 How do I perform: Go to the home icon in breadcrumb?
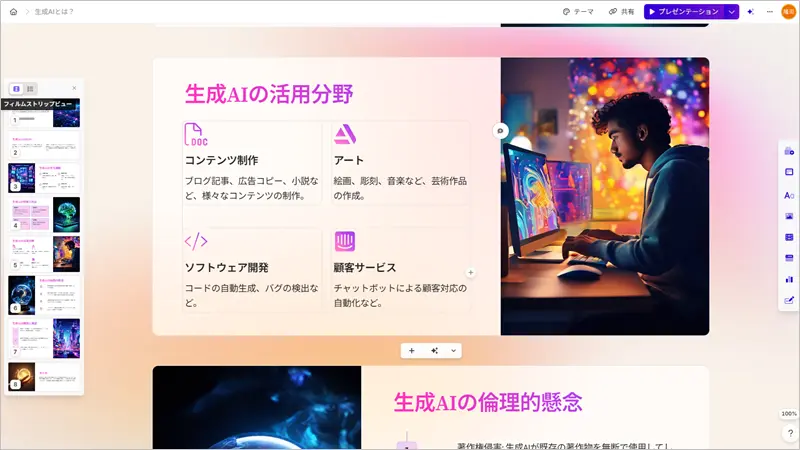(x=13, y=12)
